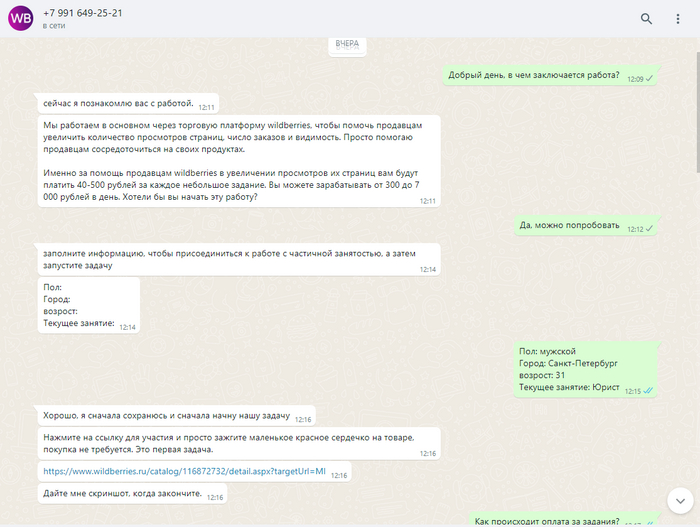Click delivery checkmark on 12:12 message
This screenshot has width=700, height=527.
(650, 229)
